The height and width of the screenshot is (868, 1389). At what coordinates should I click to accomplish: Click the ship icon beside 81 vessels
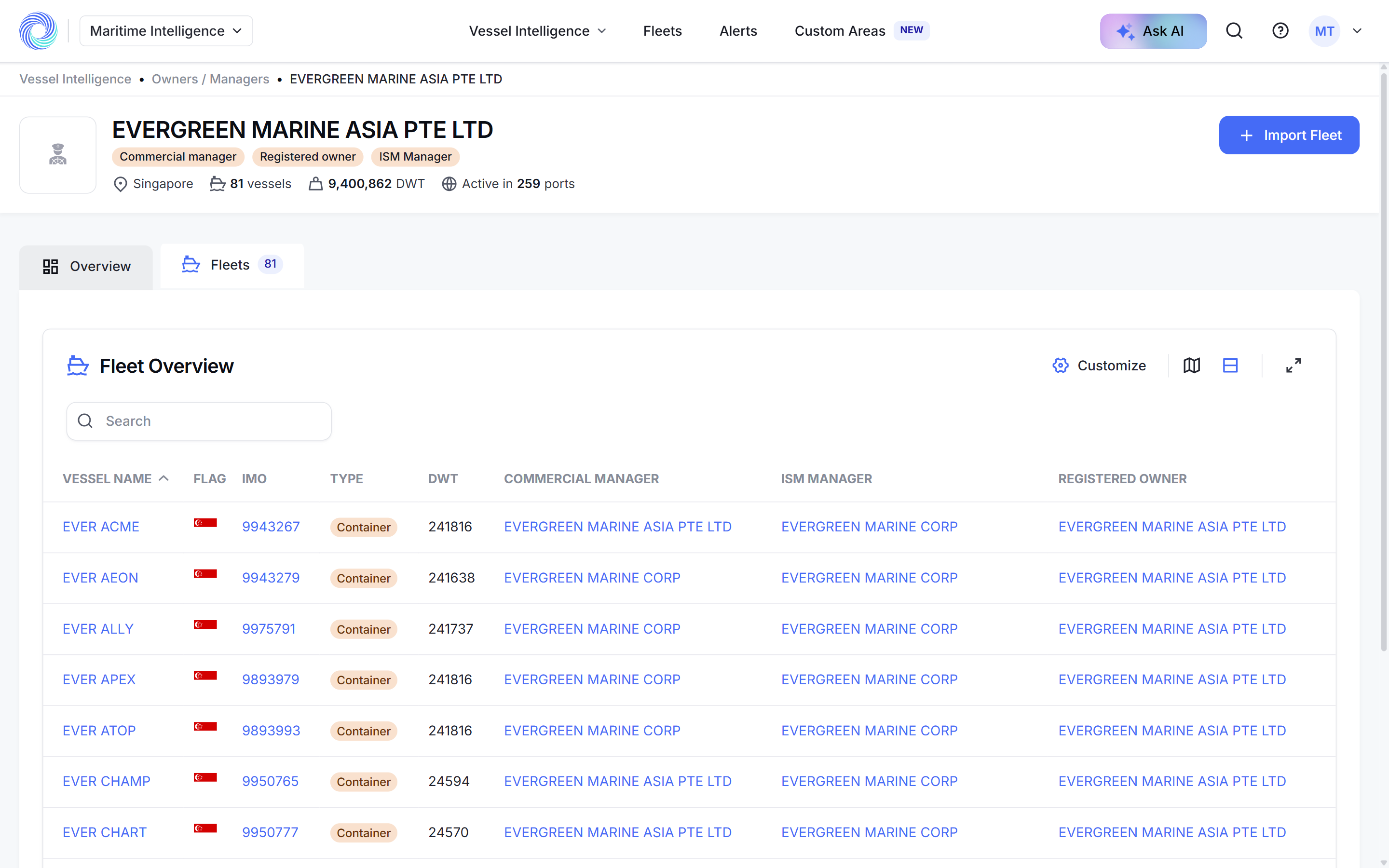click(x=217, y=184)
